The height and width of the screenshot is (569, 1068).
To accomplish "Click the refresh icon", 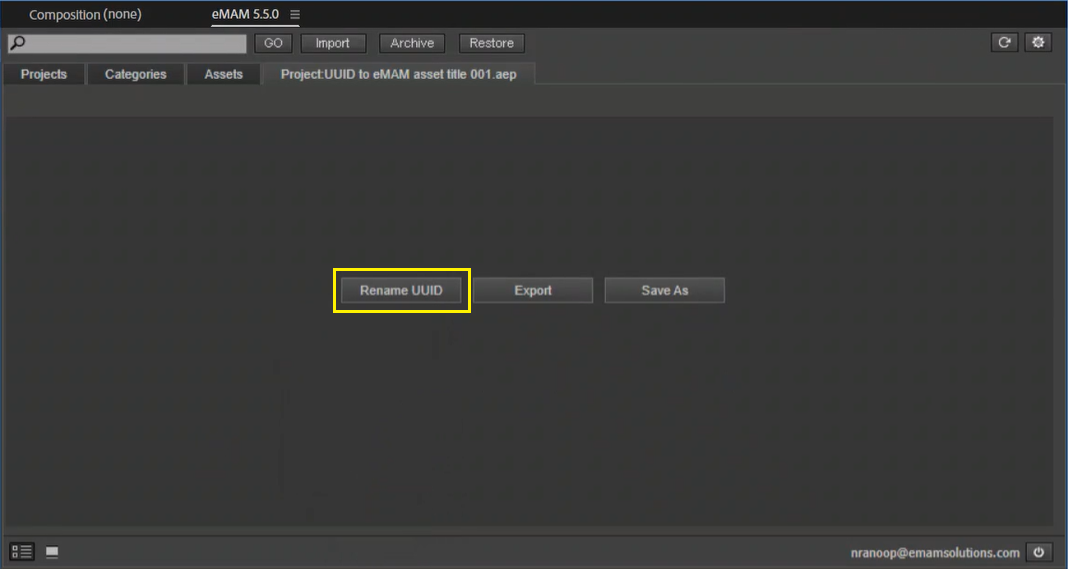I will click(x=1004, y=42).
